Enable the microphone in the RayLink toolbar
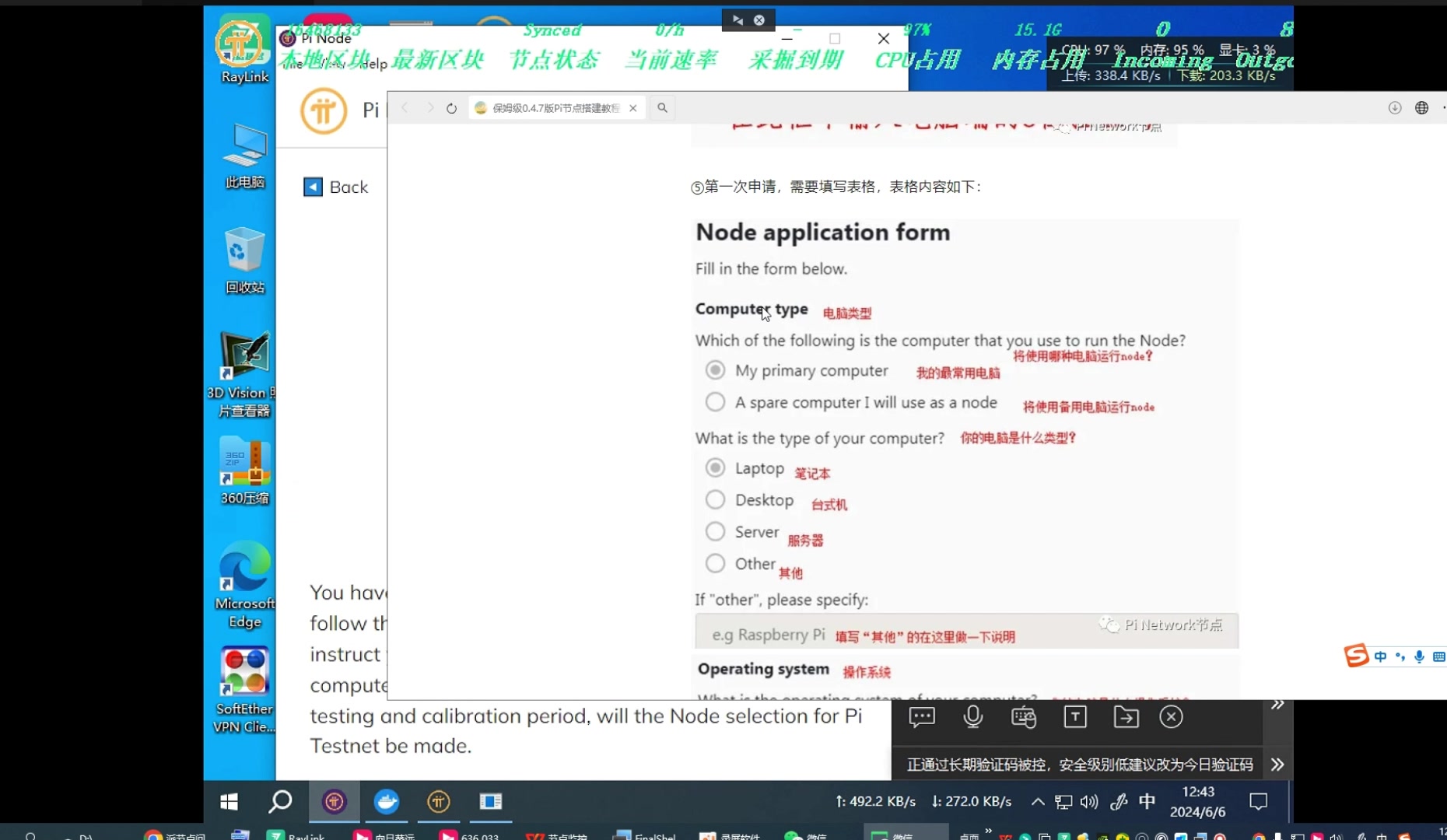This screenshot has width=1447, height=840. [972, 716]
